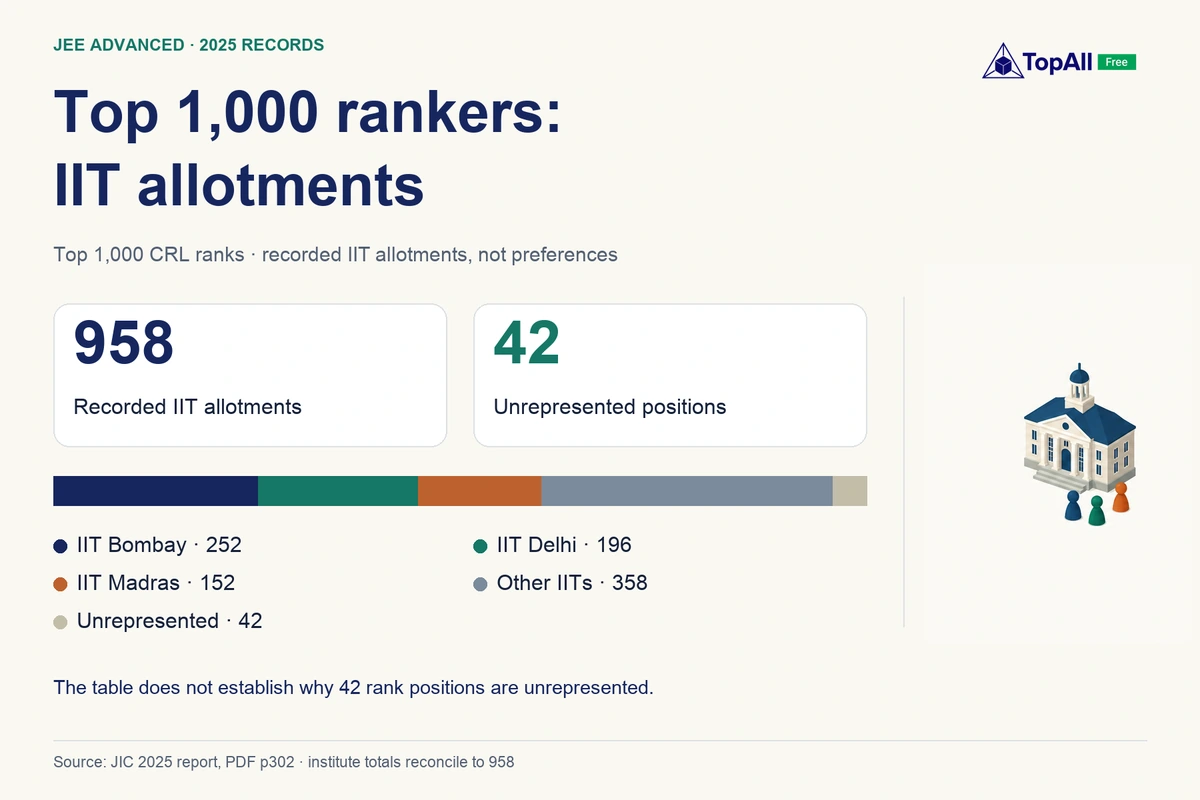Click the Recorded IIT allotments label
Screen dimensions: 1200x800
[x=188, y=407]
